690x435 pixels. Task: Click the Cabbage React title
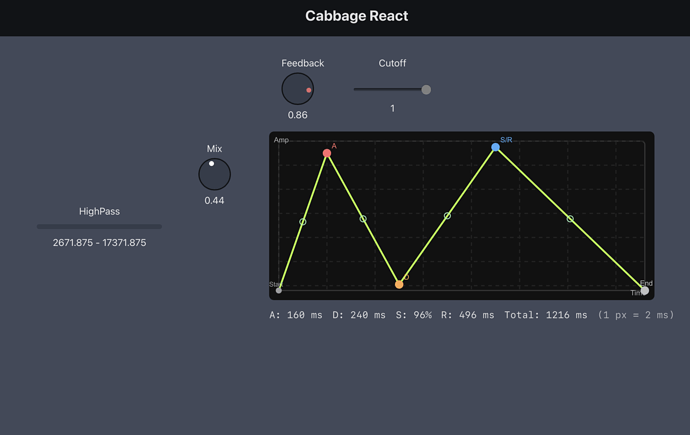356,16
